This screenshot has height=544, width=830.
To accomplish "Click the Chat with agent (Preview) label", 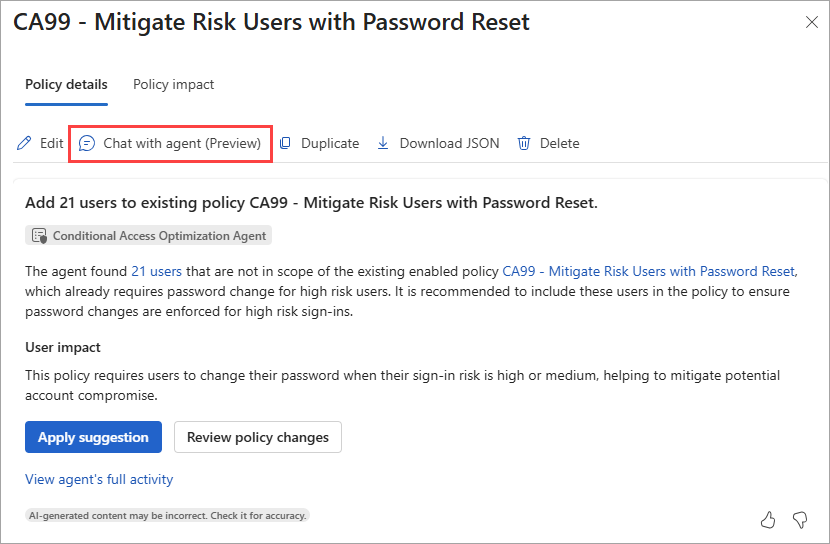I will point(182,143).
